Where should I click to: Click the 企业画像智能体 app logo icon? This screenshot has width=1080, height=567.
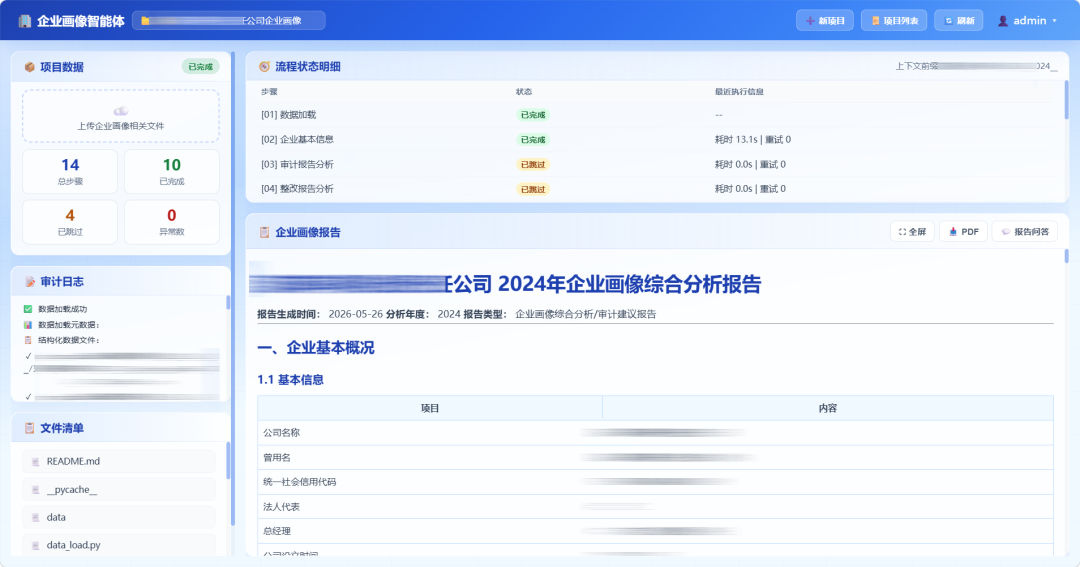25,21
